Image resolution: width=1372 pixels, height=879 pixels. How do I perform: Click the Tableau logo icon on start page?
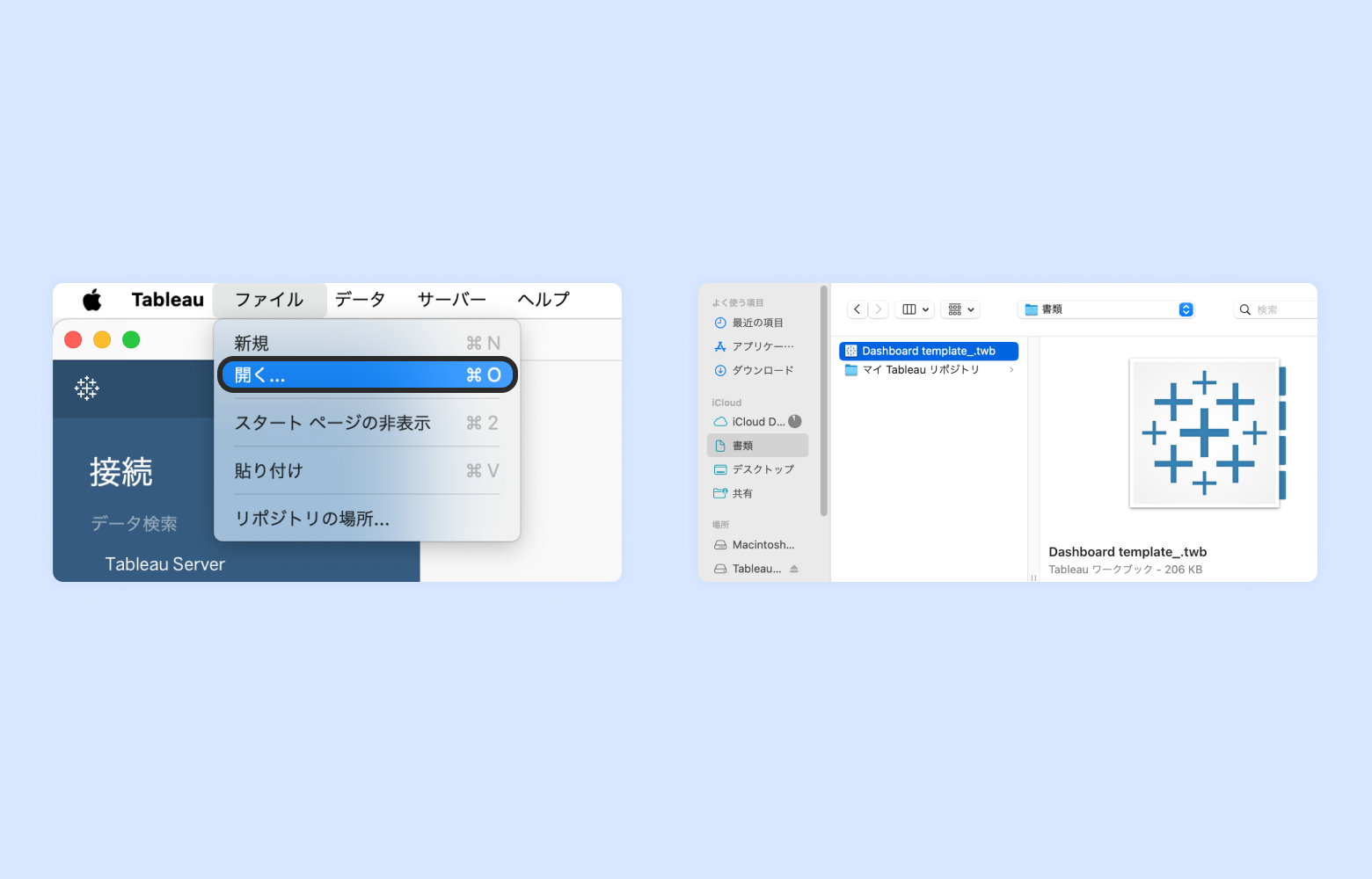click(x=87, y=388)
